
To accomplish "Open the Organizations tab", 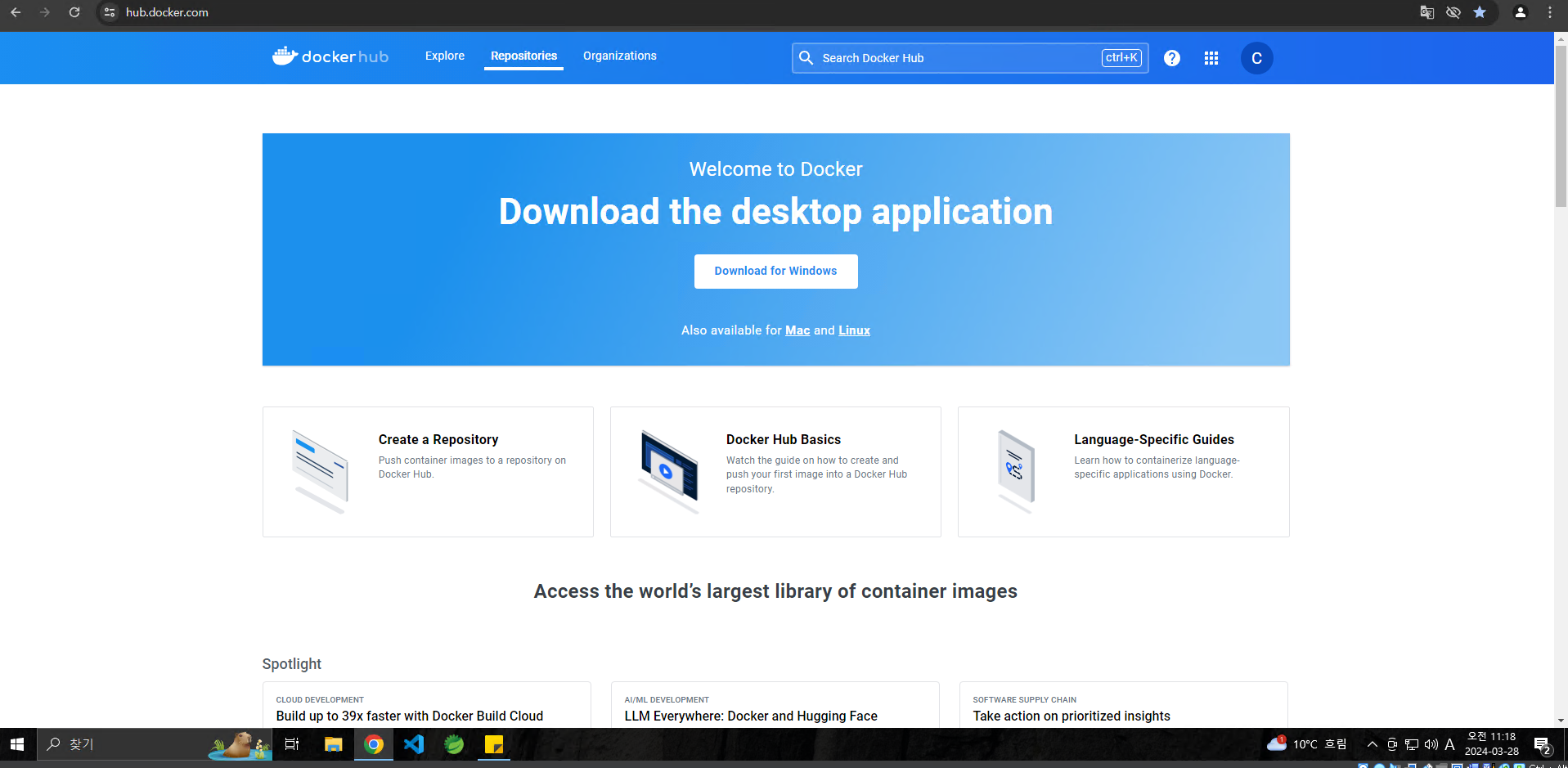I will tap(620, 56).
